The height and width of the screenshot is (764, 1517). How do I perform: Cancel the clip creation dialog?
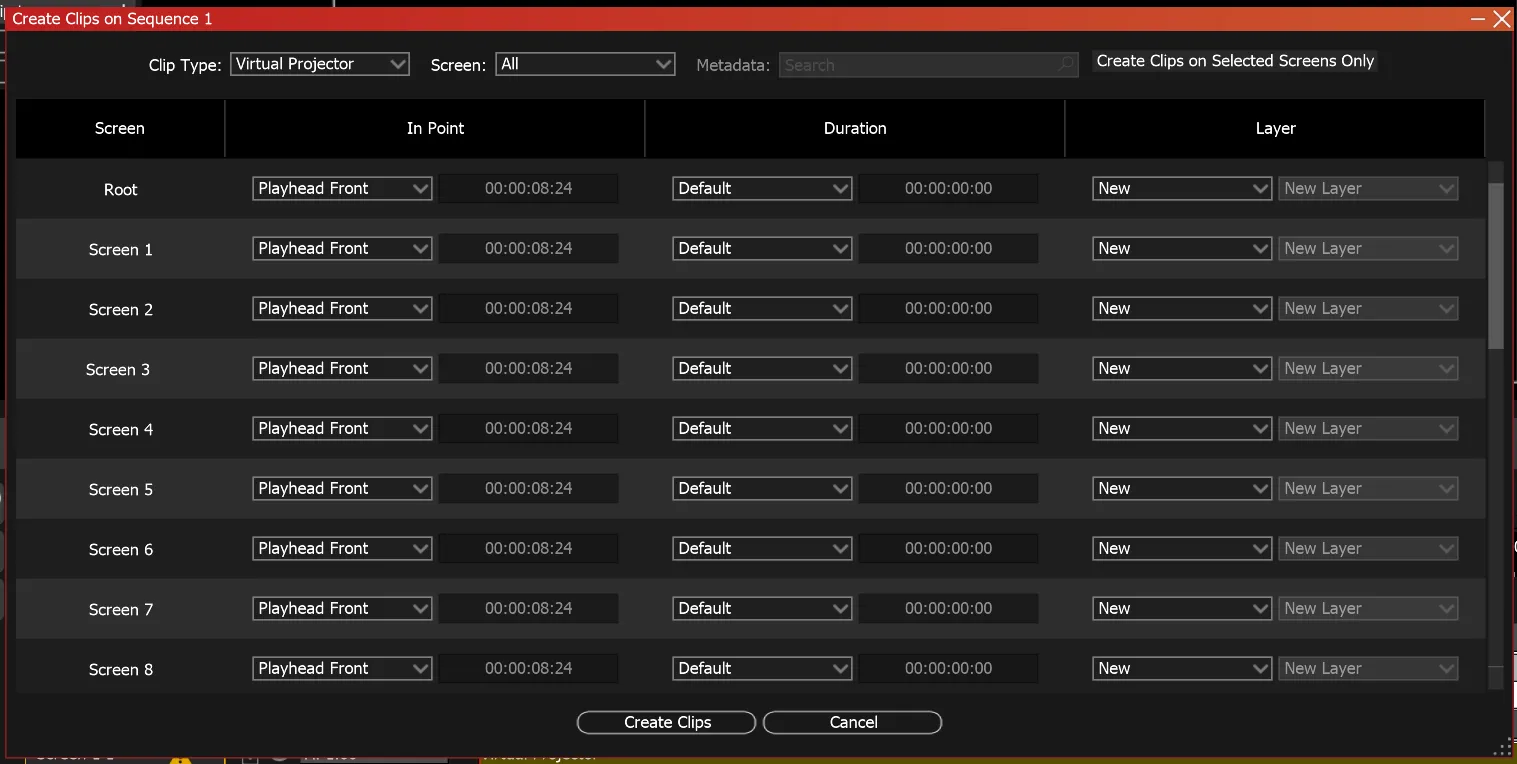point(853,722)
